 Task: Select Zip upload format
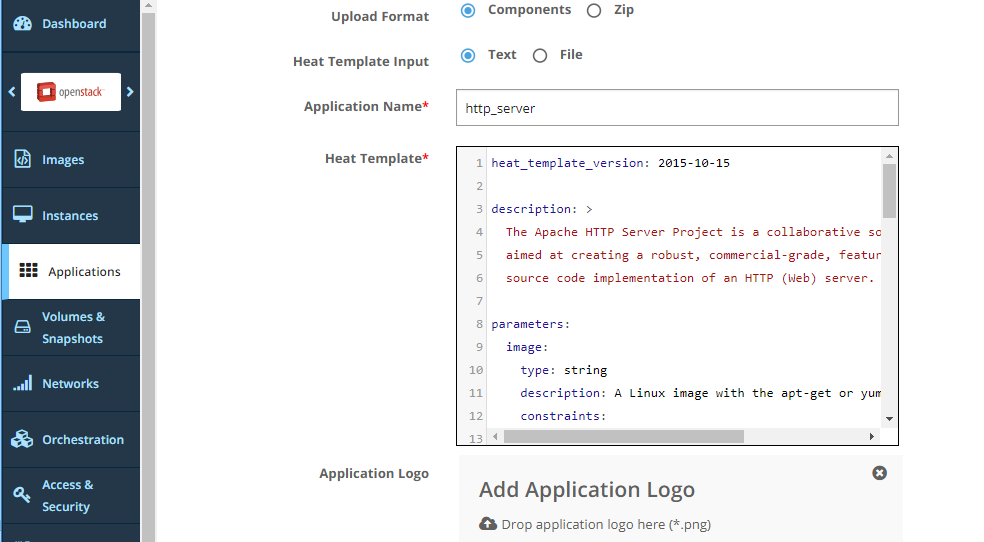tap(594, 11)
